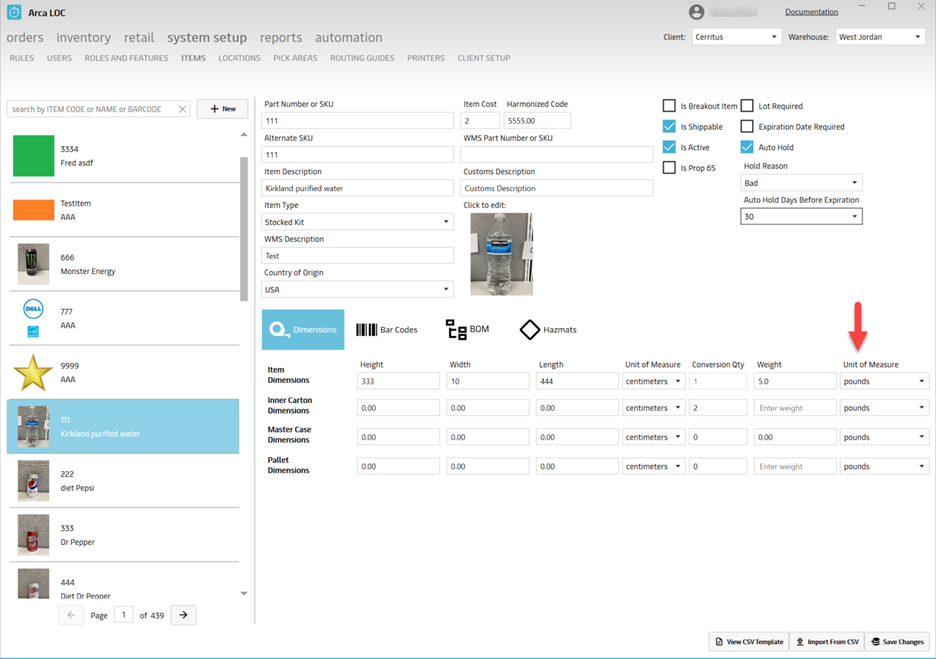Click the water bottle image to edit
This screenshot has width=936, height=659.
click(x=501, y=254)
